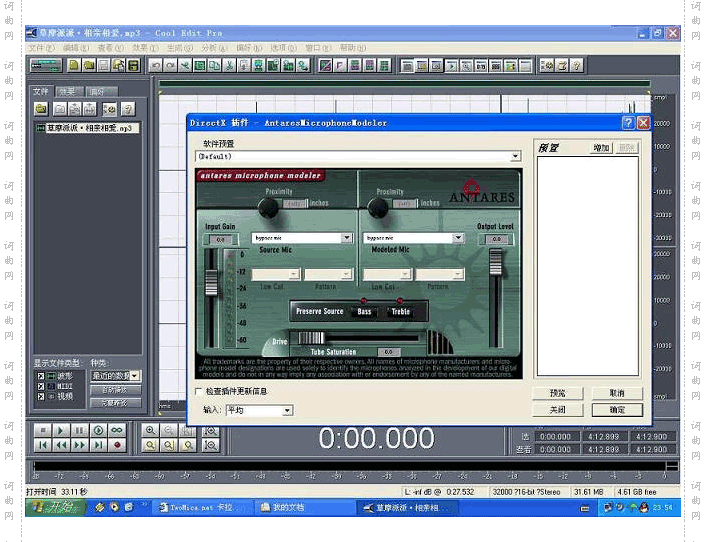Viewport: 706px width, 542px height.
Task: Open the Modeled Mic dropdown
Action: point(458,237)
